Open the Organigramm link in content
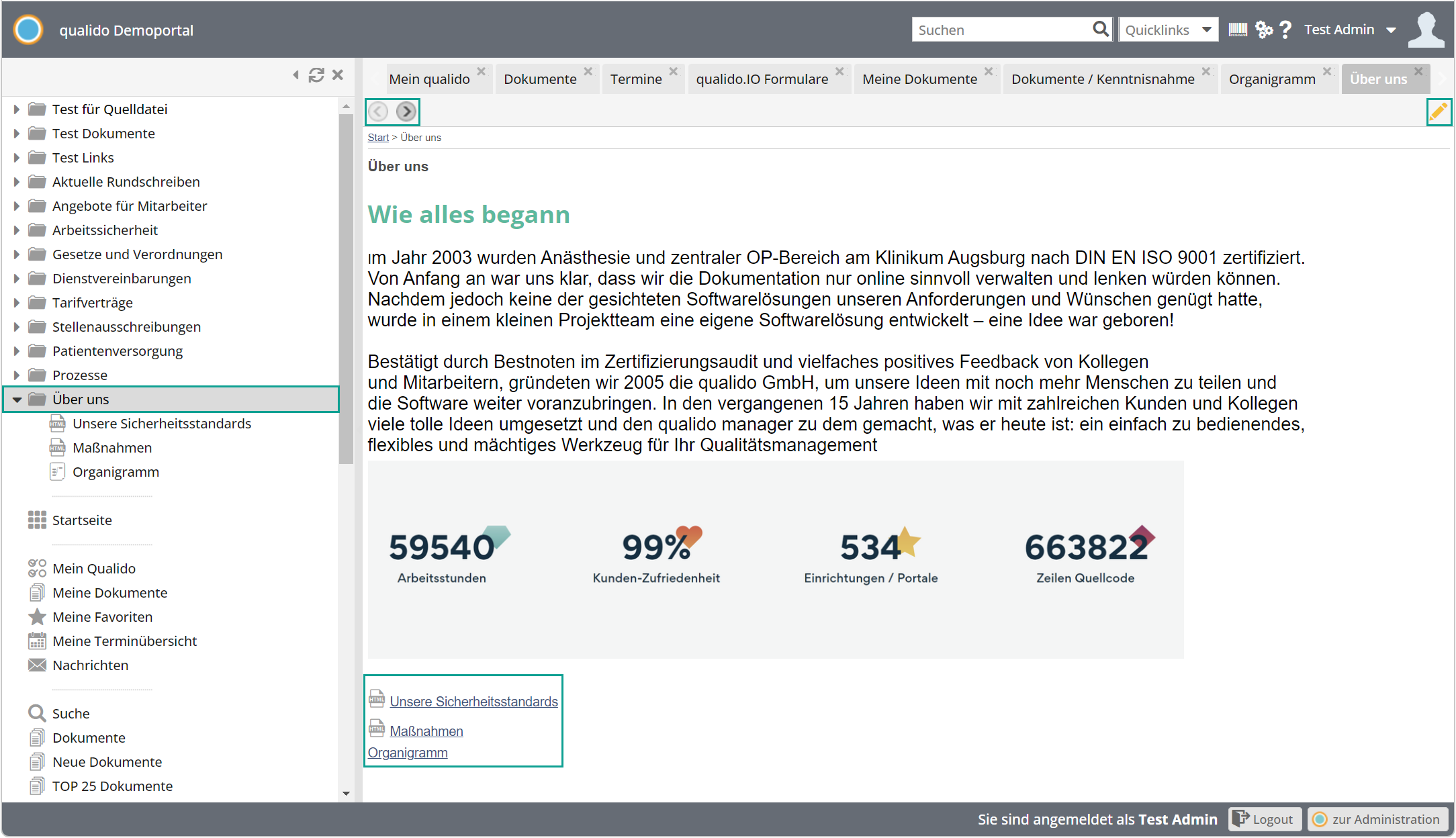Image resolution: width=1456 pixels, height=838 pixels. [x=408, y=753]
